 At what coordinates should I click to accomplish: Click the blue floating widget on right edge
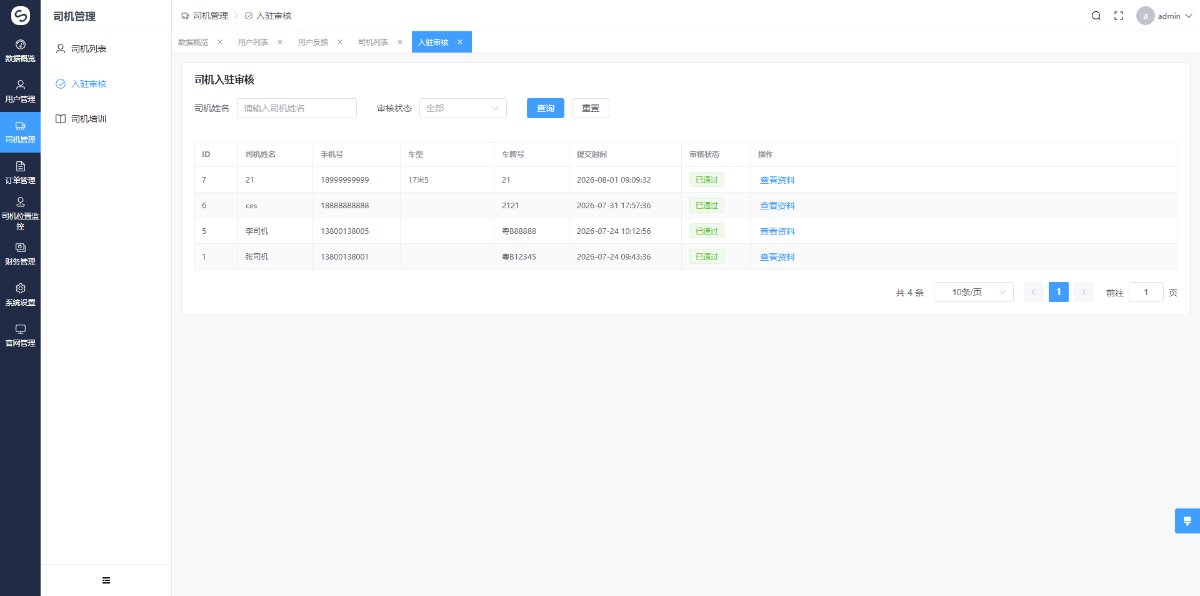[x=1187, y=521]
